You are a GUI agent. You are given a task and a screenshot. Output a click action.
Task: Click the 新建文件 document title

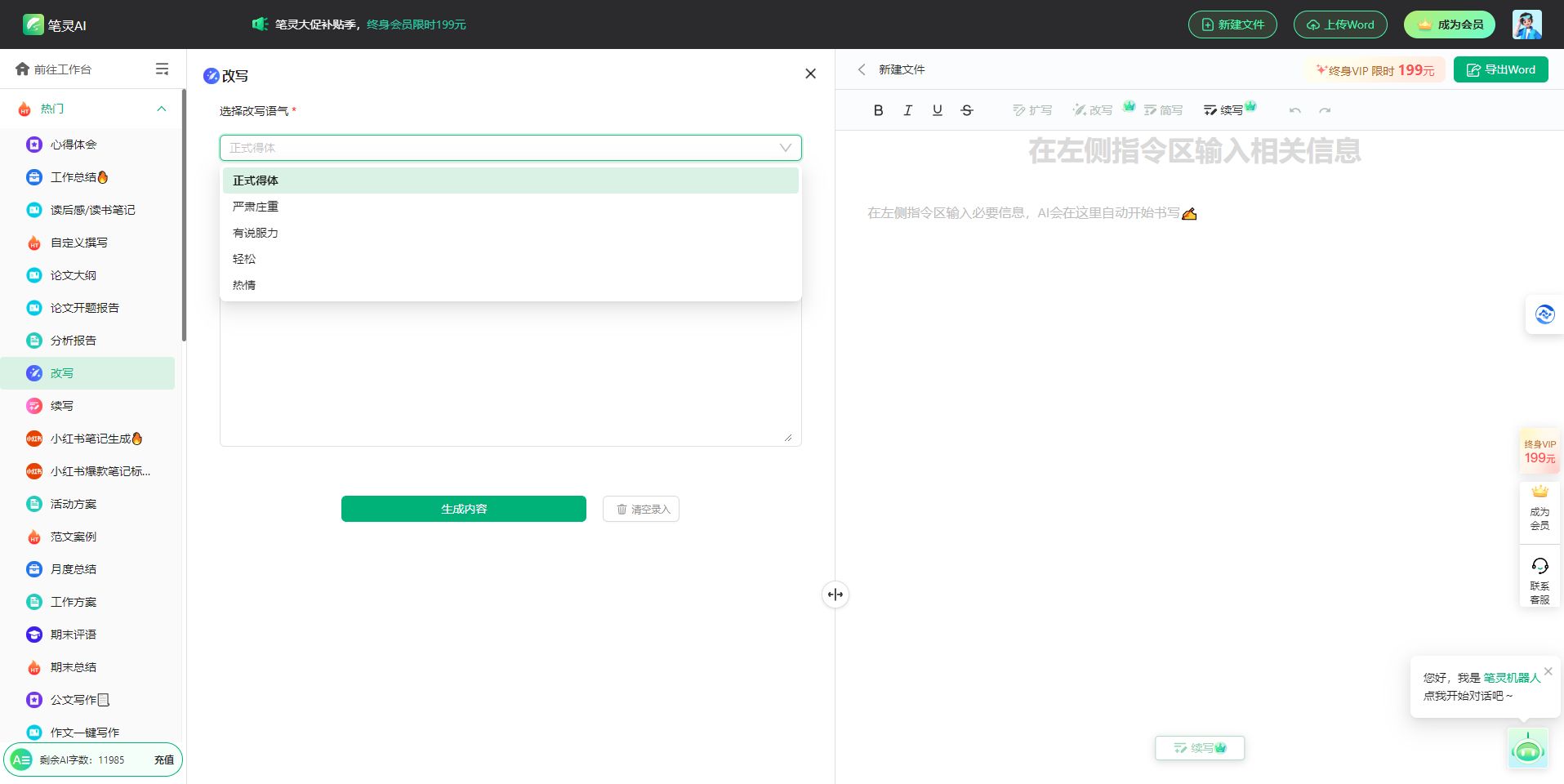click(902, 69)
